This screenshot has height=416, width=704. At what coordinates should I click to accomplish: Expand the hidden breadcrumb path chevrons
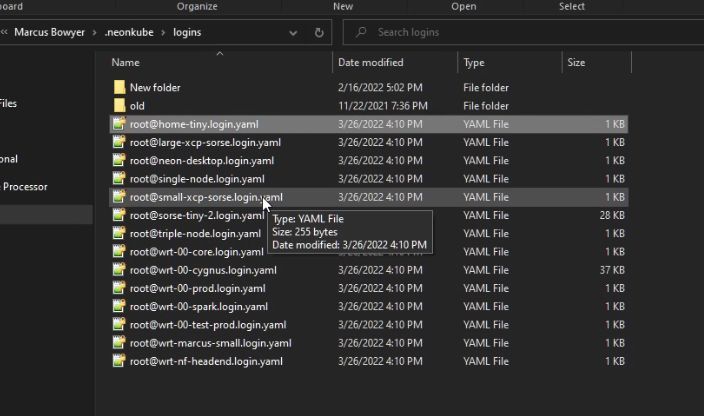tap(4, 32)
